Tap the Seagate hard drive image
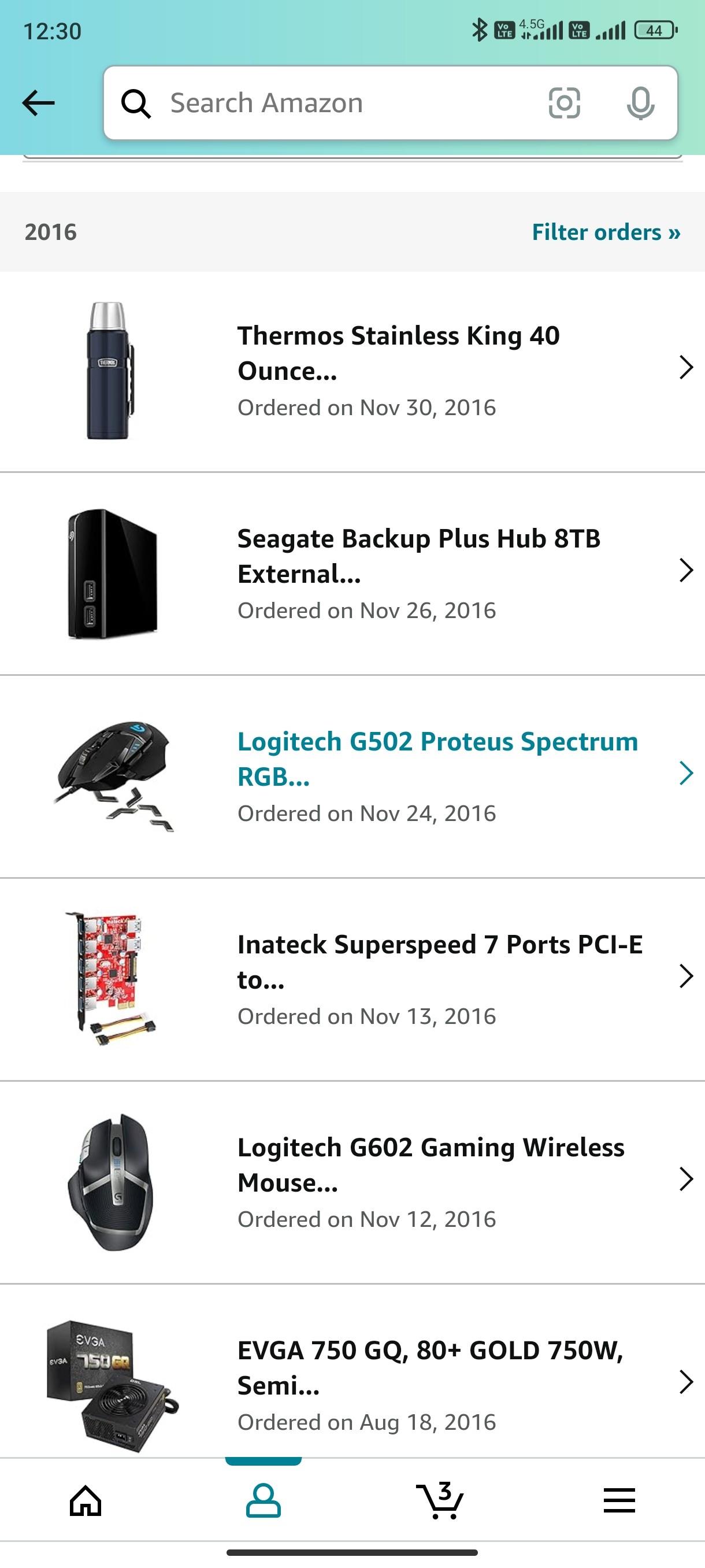 coord(113,574)
